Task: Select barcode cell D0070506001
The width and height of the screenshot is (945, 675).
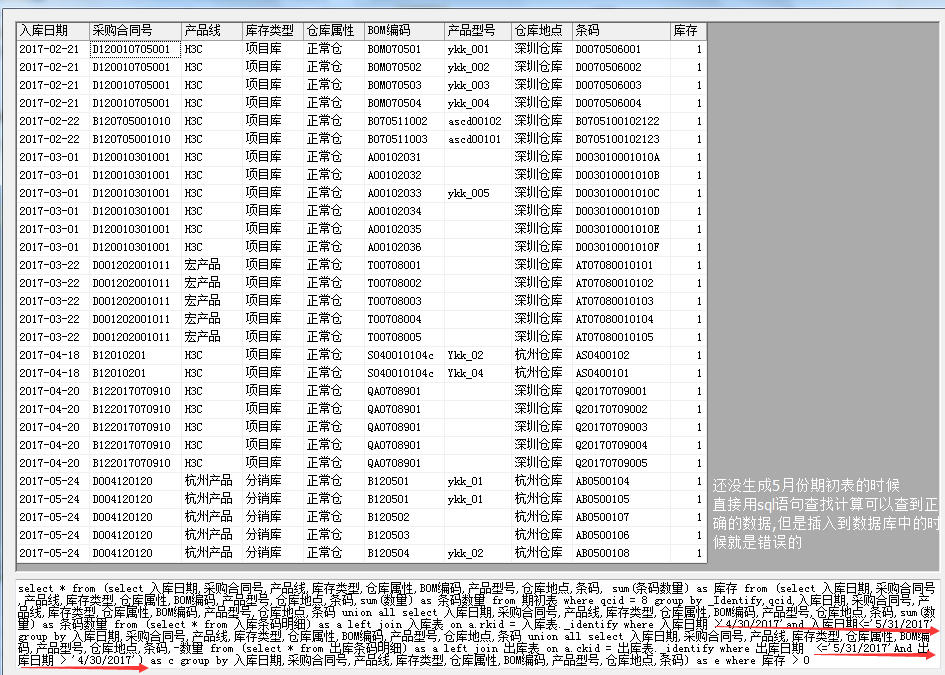Action: pos(621,49)
